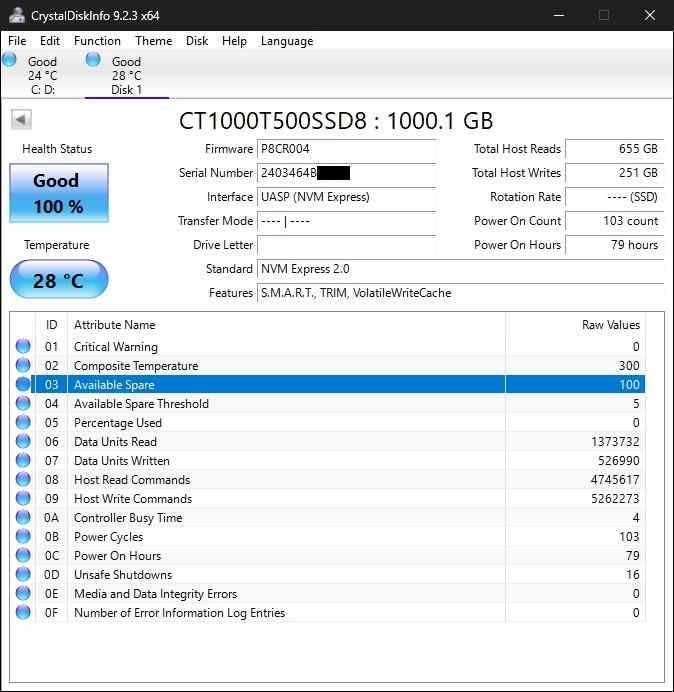
Task: Click the blue orb beside Critical Warning
Action: [x=23, y=346]
